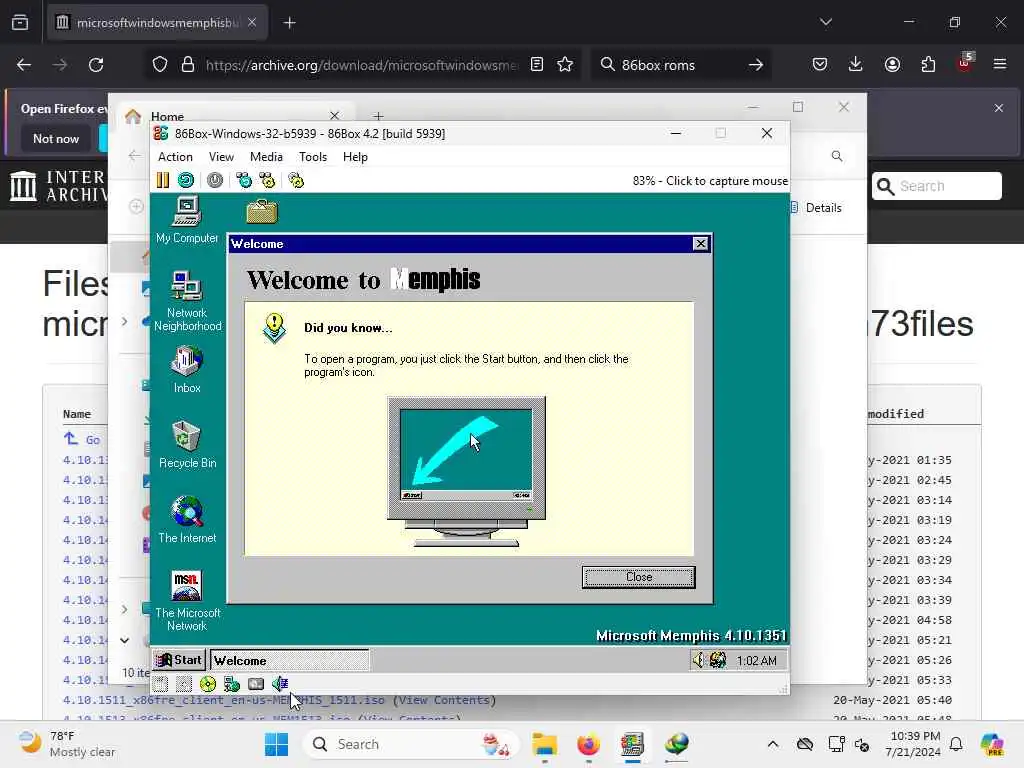Click the Welcome taskbar button
1024x768 pixels.
click(x=289, y=660)
